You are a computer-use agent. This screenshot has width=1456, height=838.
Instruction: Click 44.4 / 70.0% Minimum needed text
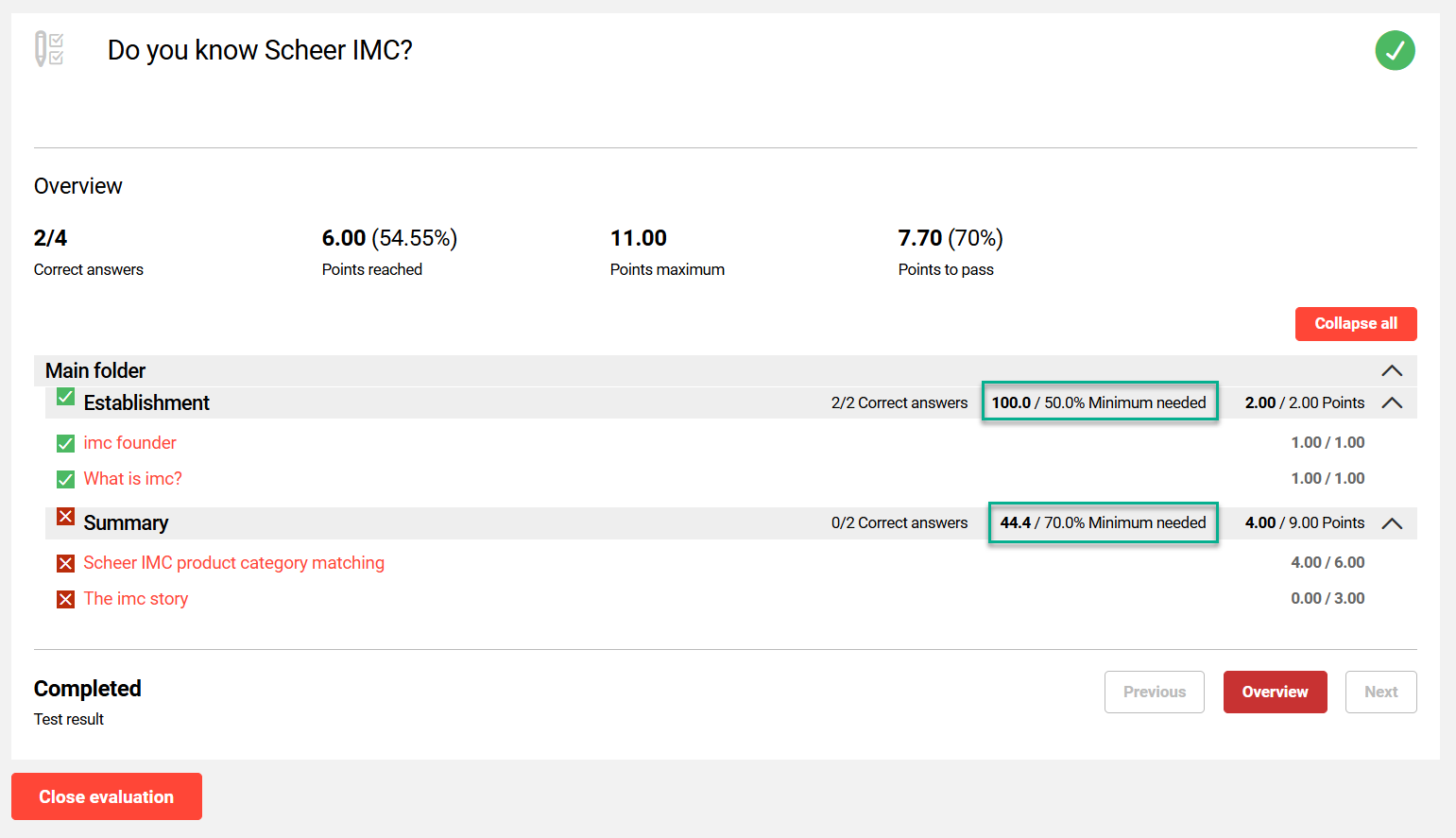[1103, 522]
